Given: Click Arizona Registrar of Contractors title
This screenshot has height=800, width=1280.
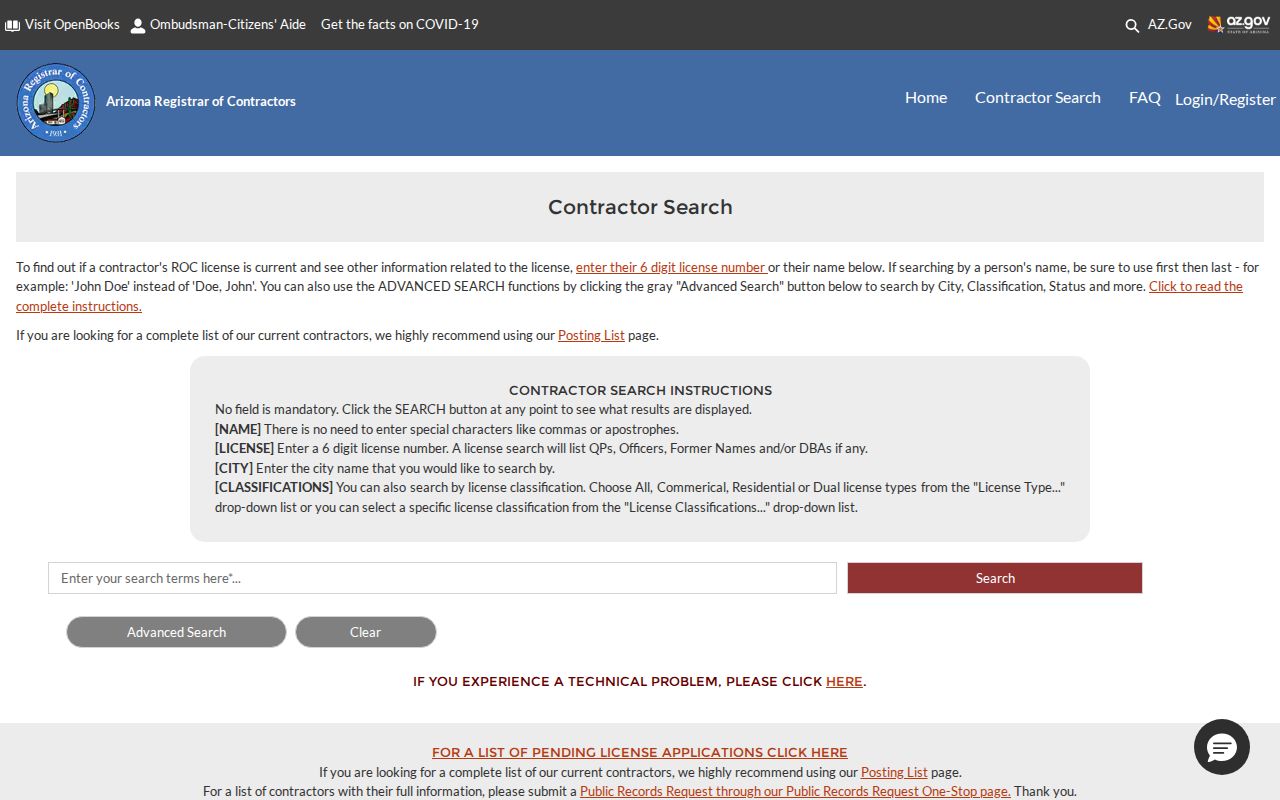Looking at the screenshot, I should pos(201,101).
